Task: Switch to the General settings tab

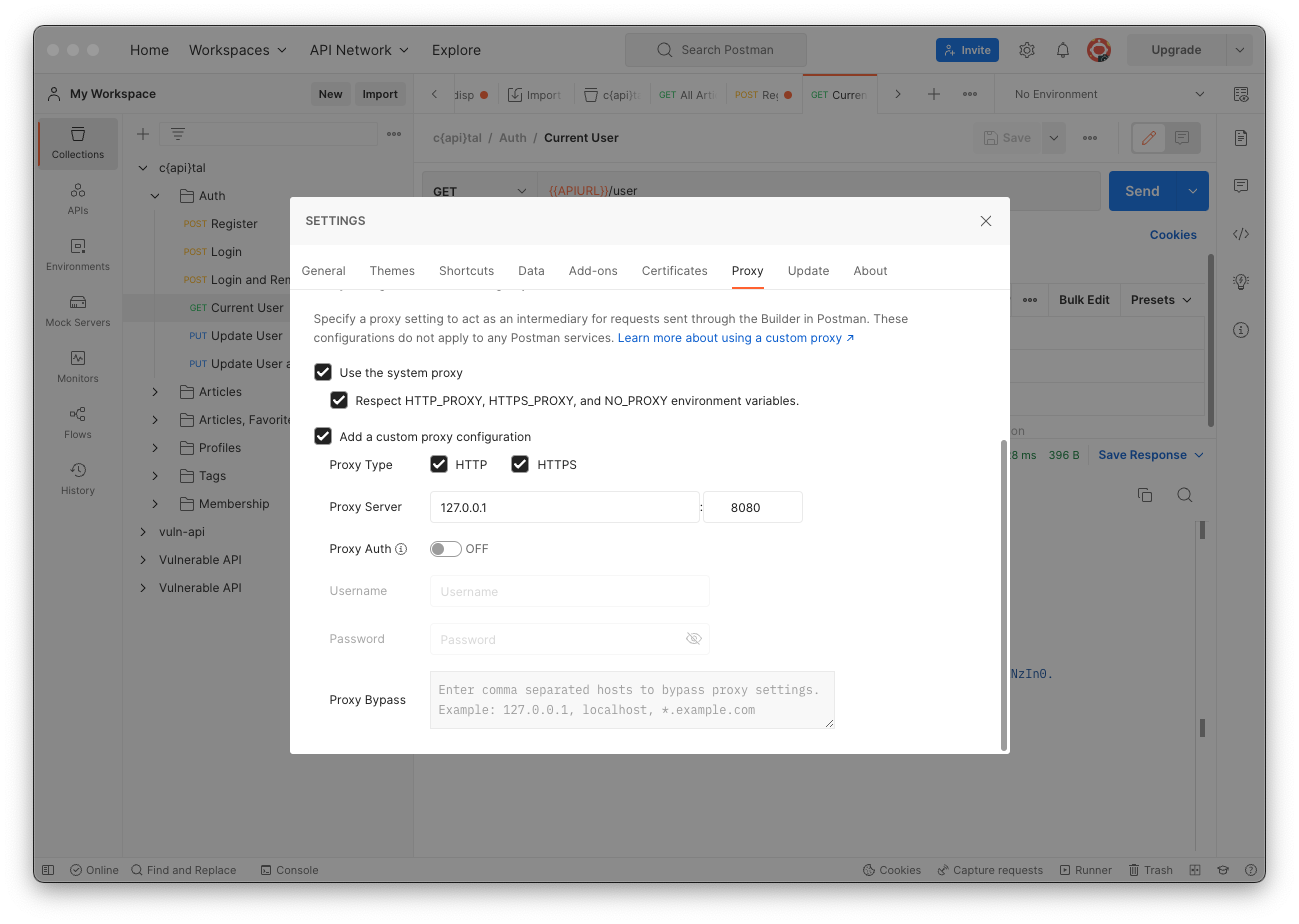Action: point(323,271)
